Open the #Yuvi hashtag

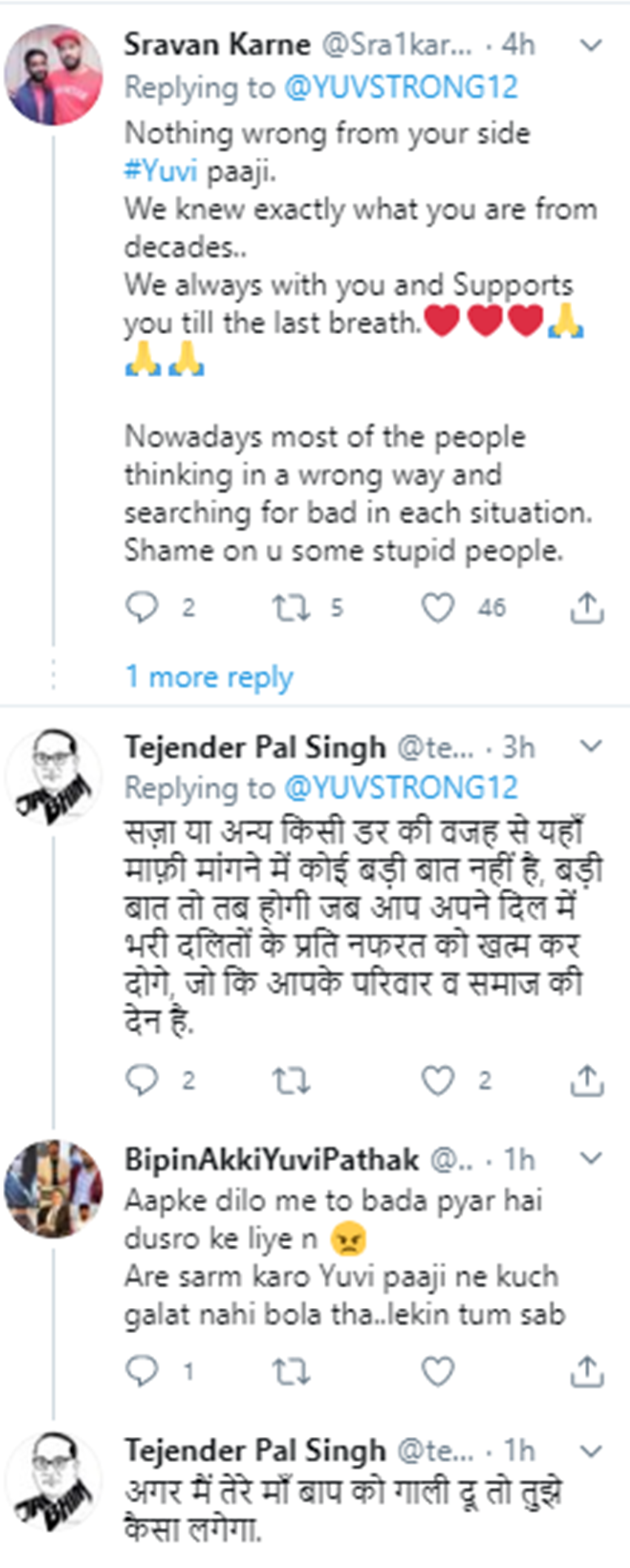(160, 171)
